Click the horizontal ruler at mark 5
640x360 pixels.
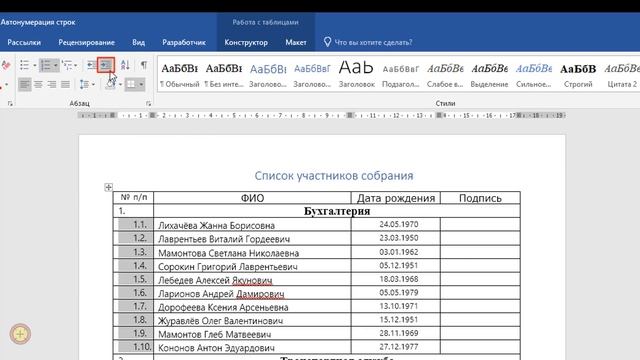coord(234,116)
